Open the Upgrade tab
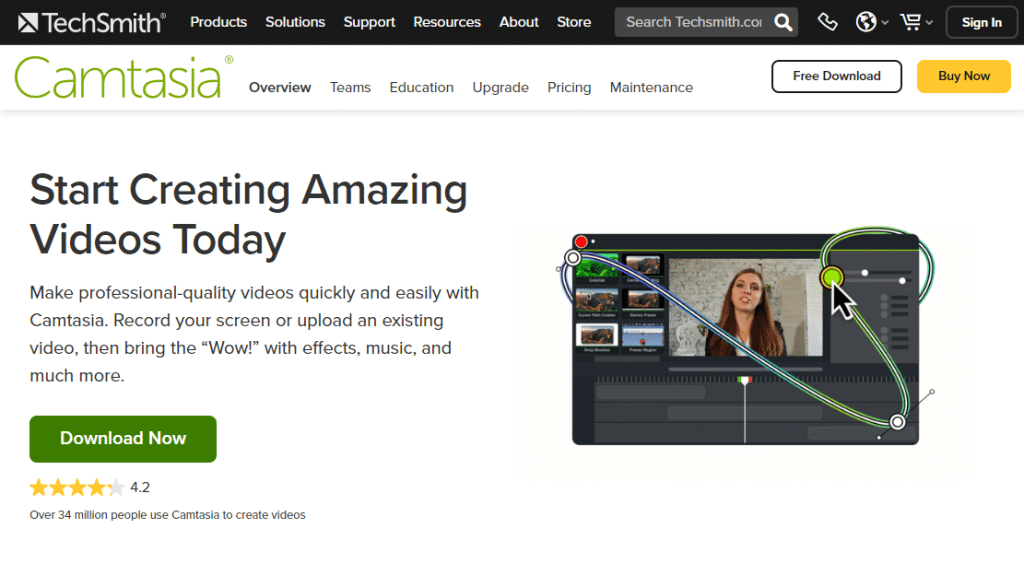Image resolution: width=1024 pixels, height=564 pixels. click(500, 87)
